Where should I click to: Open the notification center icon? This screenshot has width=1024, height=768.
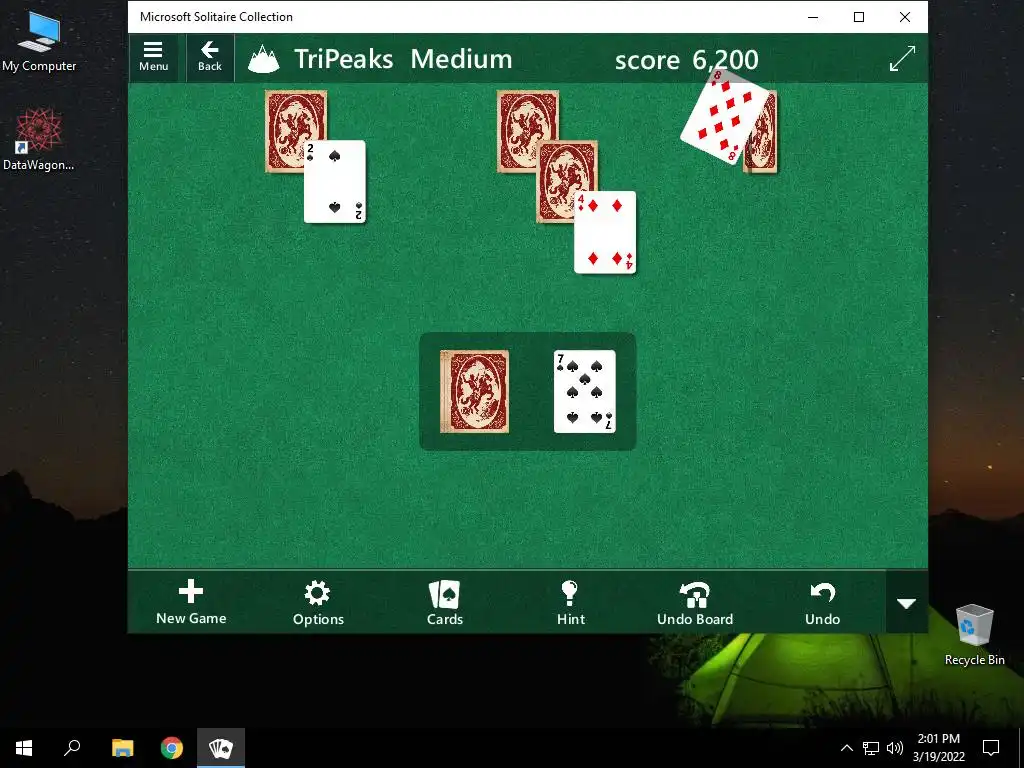tap(991, 748)
